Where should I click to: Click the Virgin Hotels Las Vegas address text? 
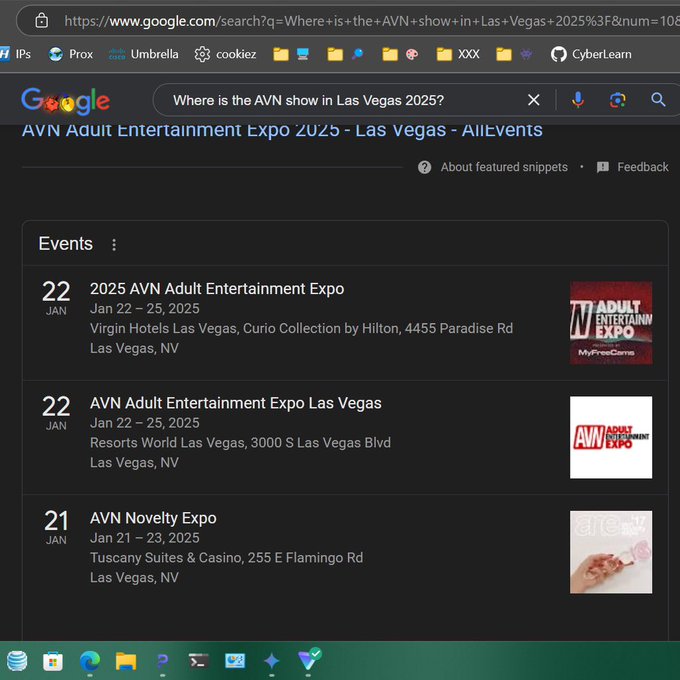point(301,328)
